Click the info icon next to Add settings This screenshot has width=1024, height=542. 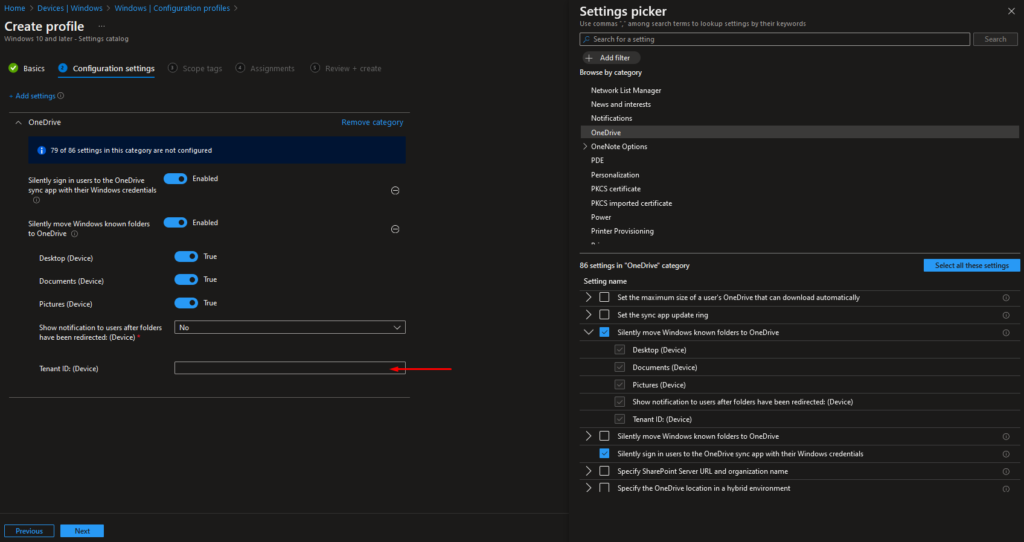[x=61, y=96]
